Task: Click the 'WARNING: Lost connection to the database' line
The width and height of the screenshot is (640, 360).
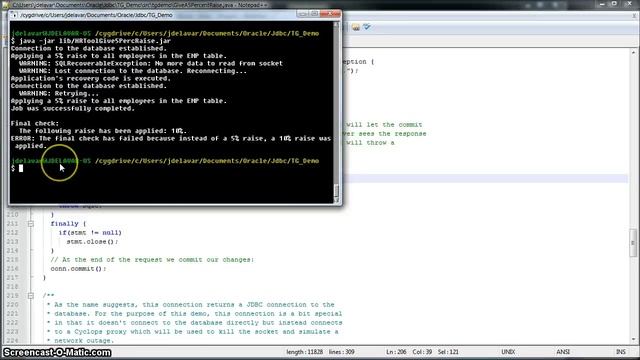Action: (x=133, y=71)
